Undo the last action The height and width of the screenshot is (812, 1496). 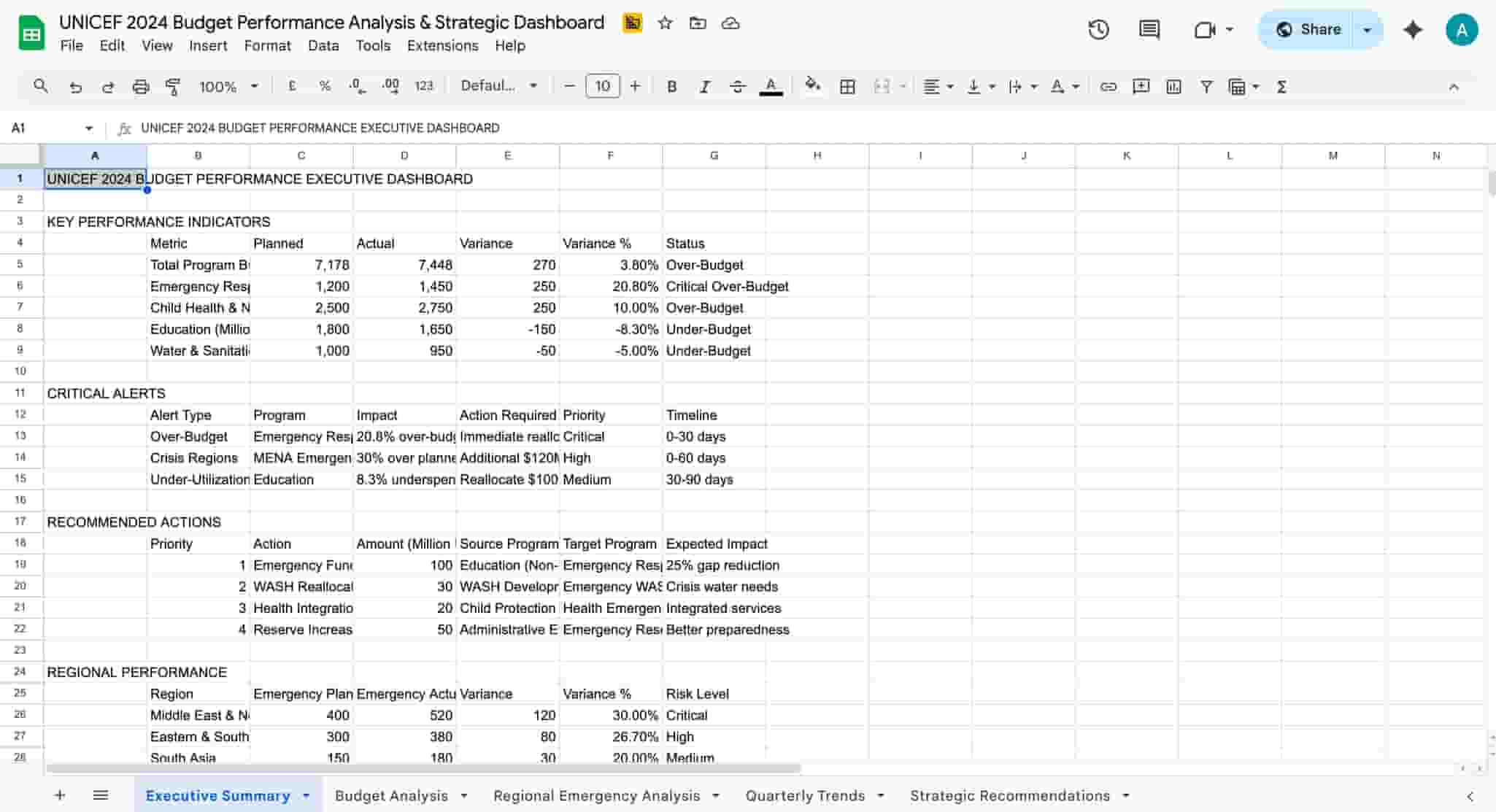point(75,87)
